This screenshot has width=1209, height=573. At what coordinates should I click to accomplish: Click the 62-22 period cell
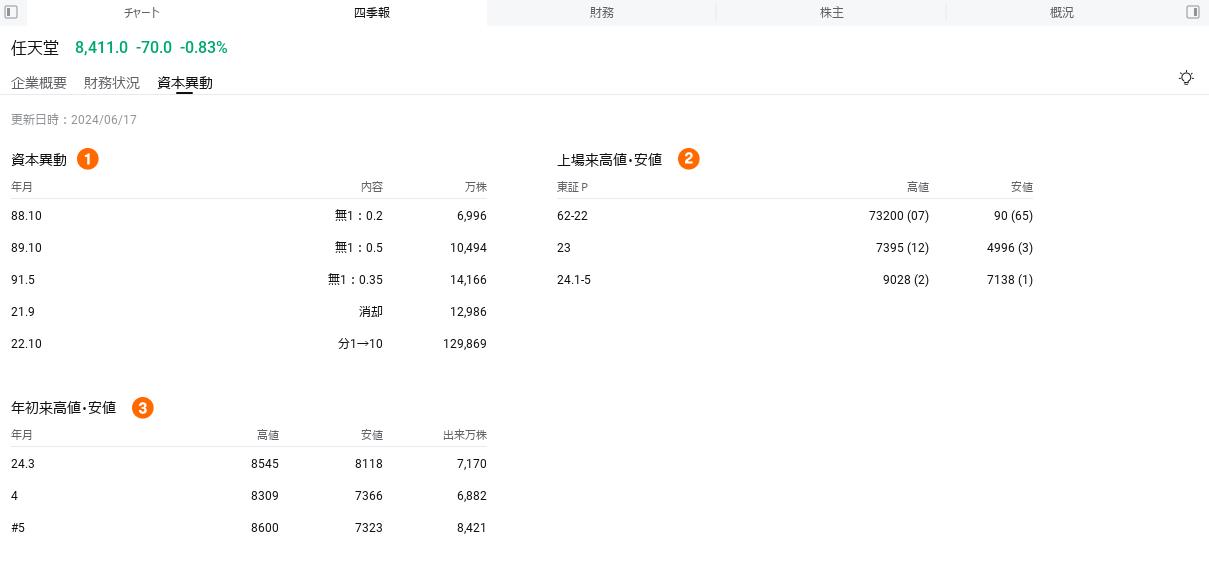572,216
